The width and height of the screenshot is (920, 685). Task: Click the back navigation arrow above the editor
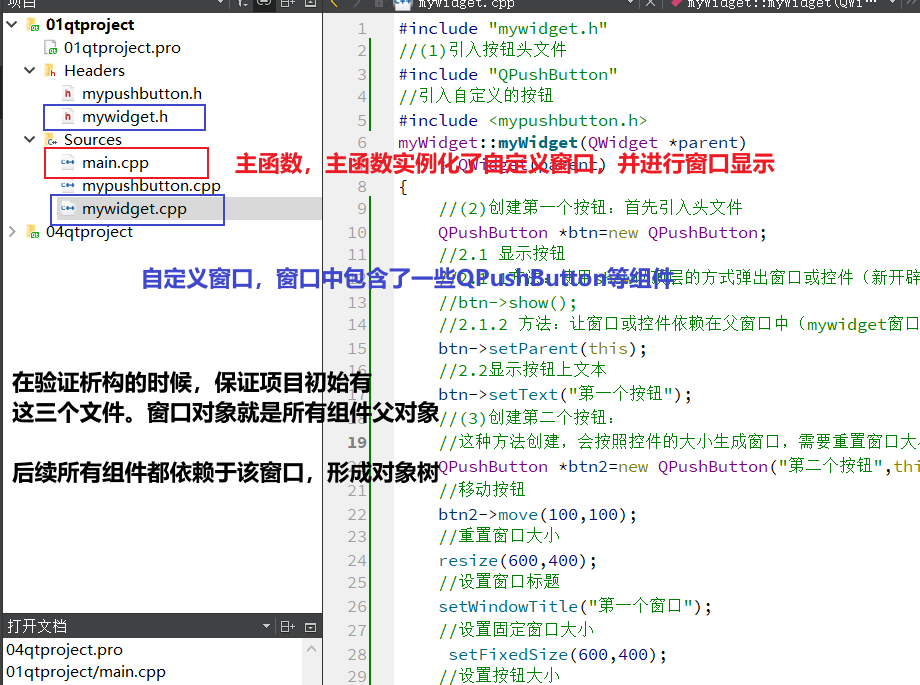point(333,4)
